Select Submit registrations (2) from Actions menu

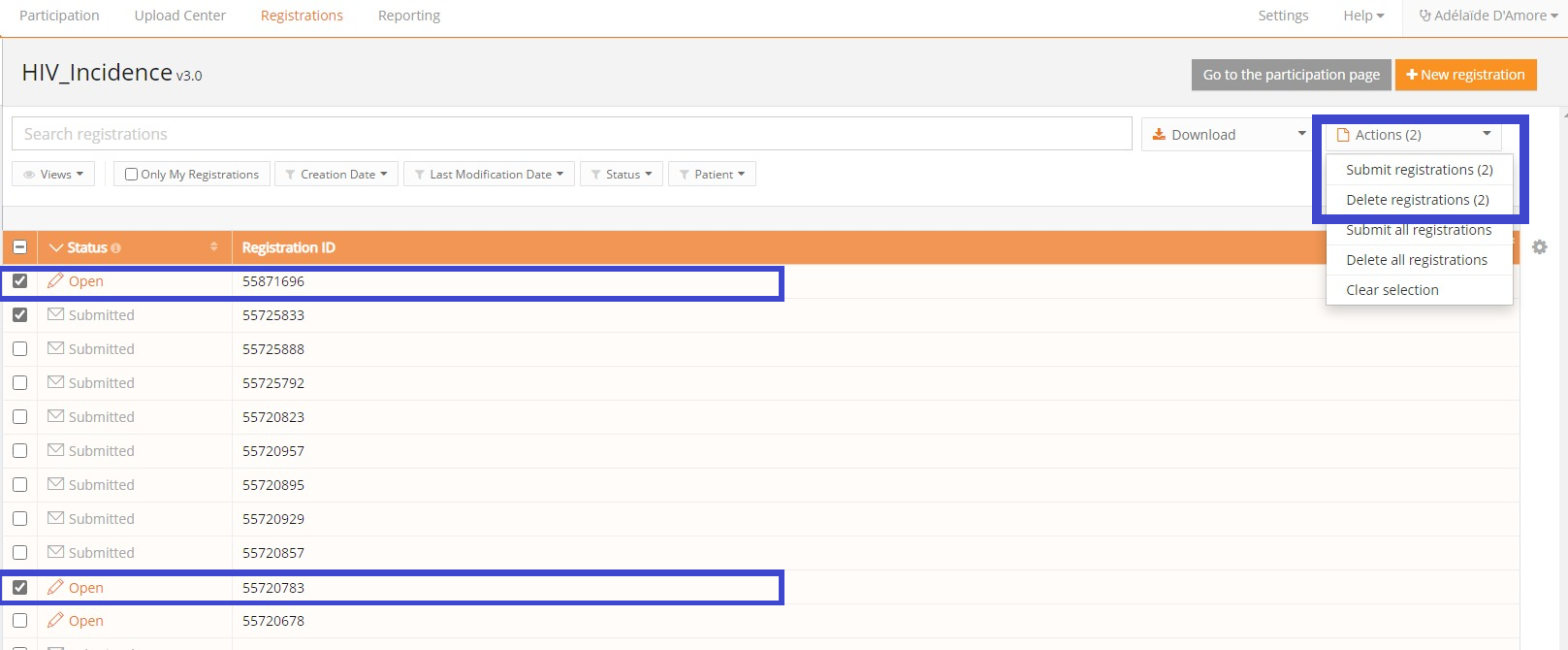[x=1419, y=170]
